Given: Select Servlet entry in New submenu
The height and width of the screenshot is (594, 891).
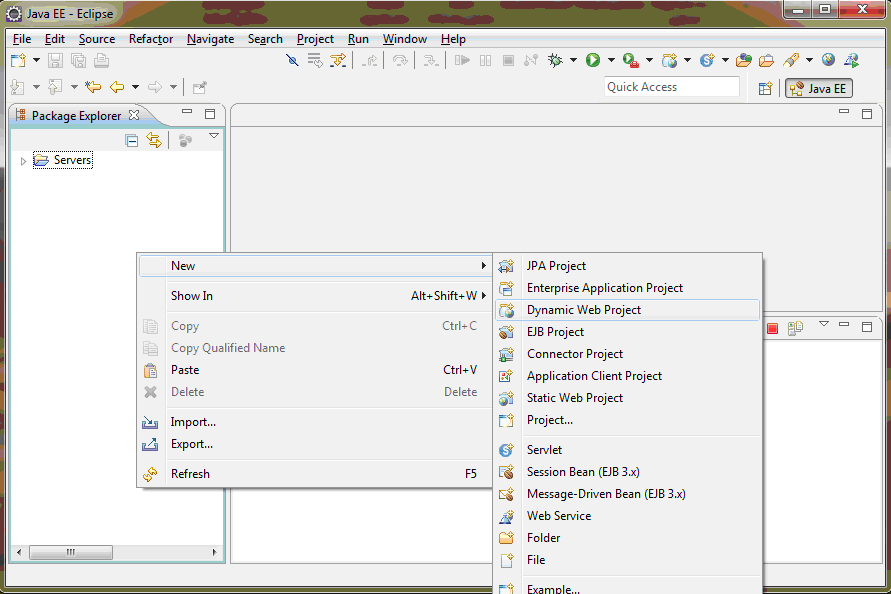Looking at the screenshot, I should click(628, 450).
